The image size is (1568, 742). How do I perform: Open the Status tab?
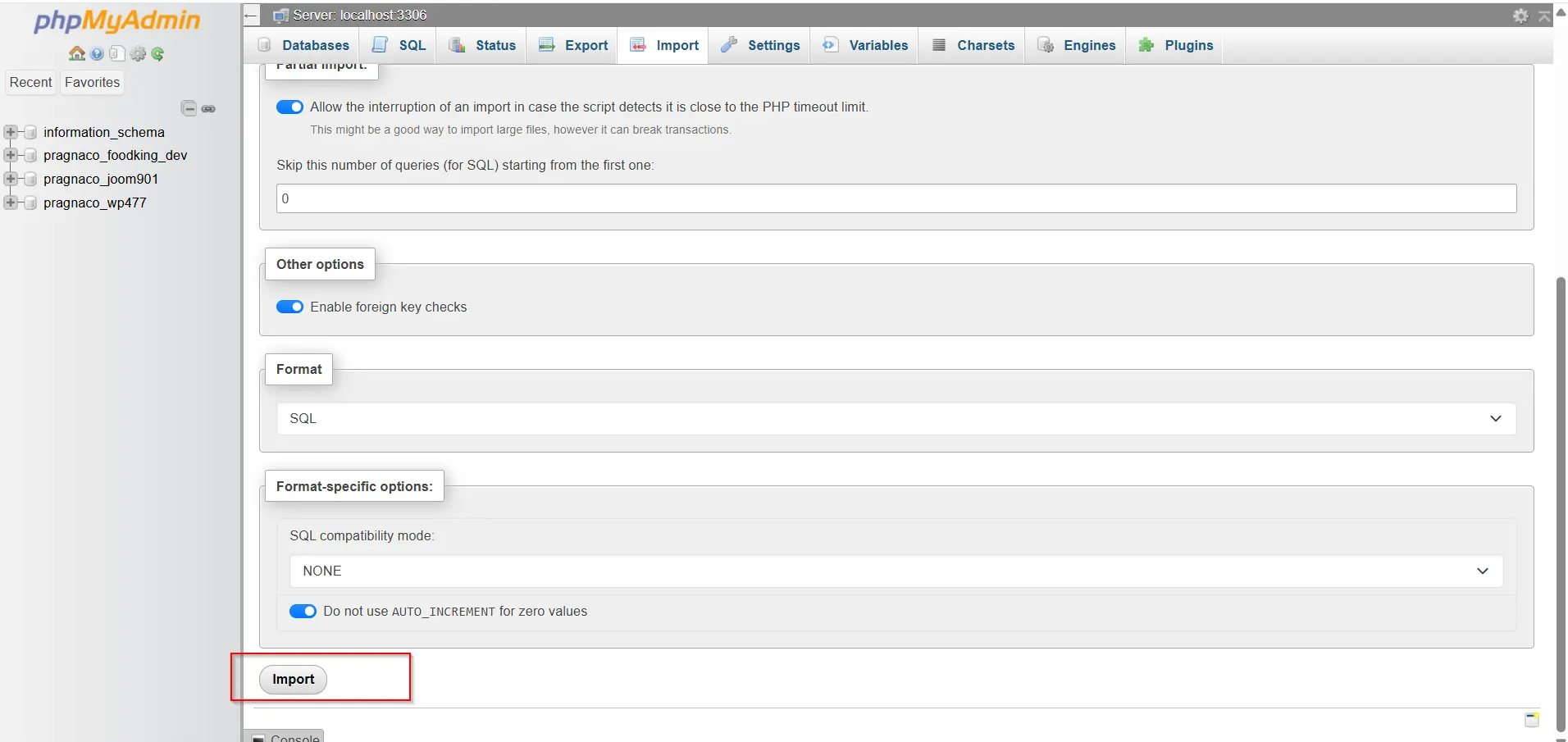tap(482, 45)
